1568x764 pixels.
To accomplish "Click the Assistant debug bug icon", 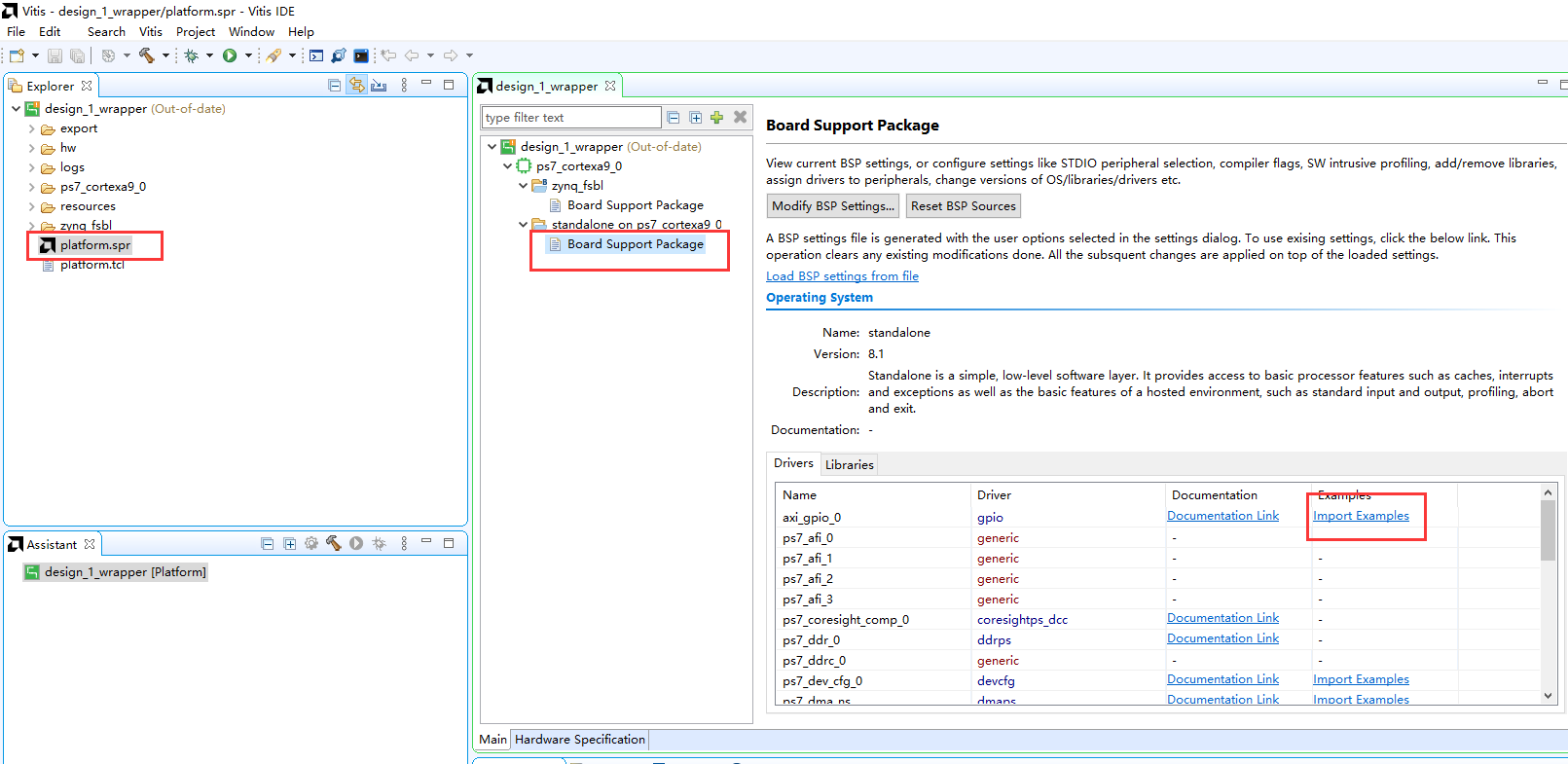I will point(380,544).
